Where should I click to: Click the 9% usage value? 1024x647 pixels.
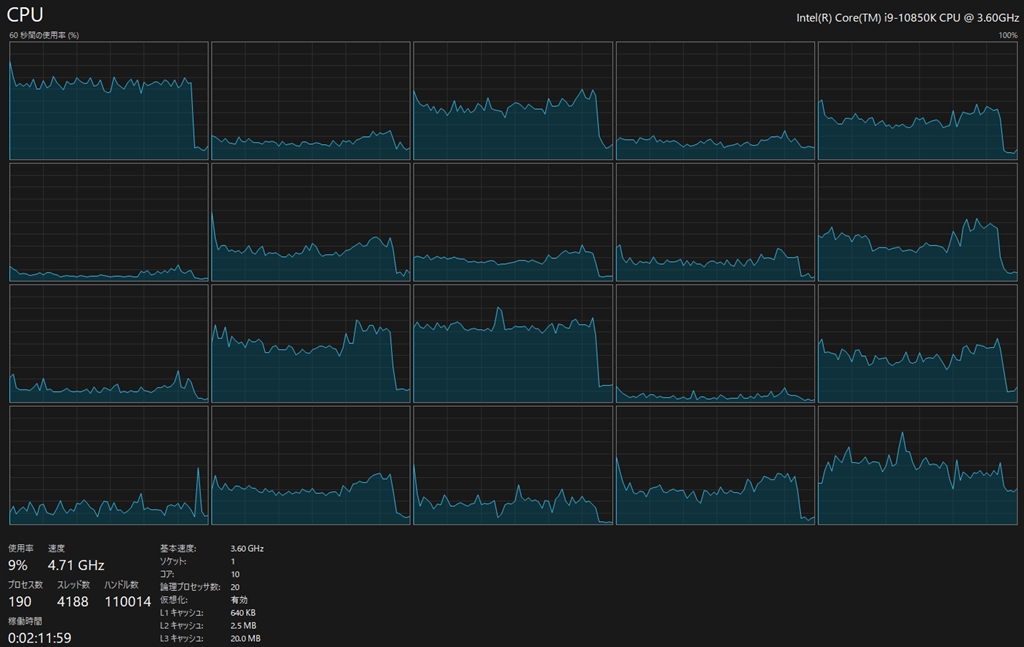[18, 565]
